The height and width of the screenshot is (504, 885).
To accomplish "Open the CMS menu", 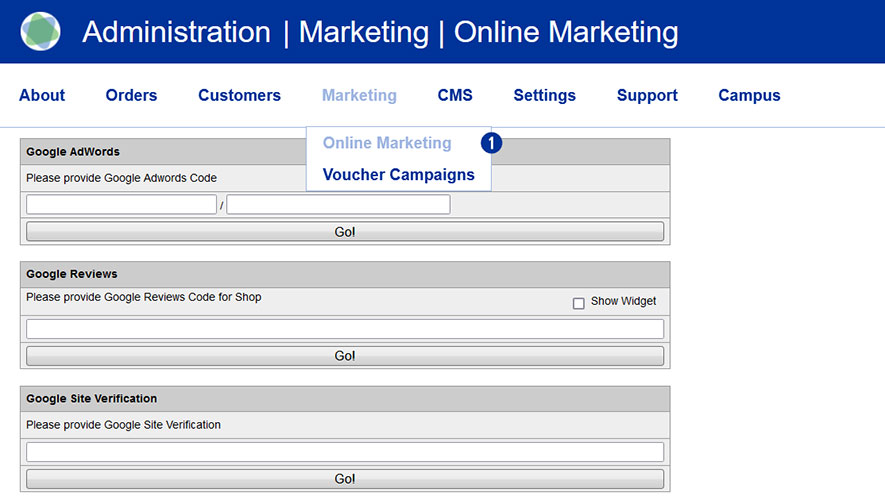I will (455, 96).
